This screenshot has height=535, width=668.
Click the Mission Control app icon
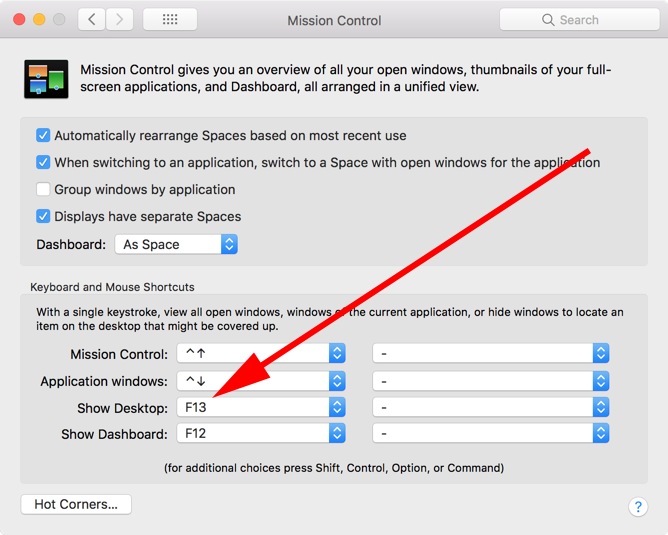click(x=46, y=79)
